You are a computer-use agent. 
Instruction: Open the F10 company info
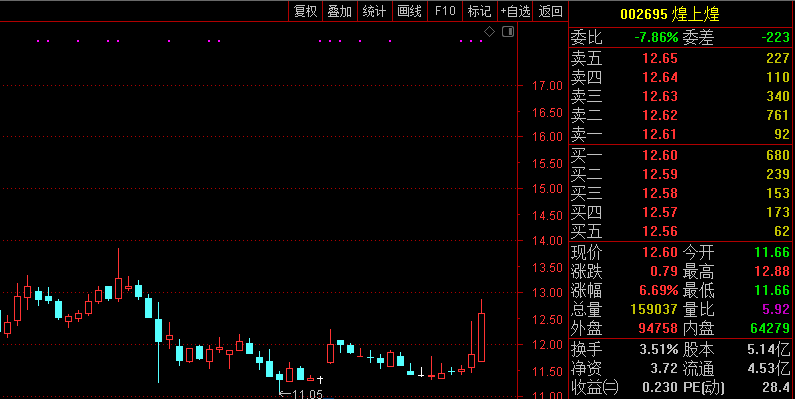tap(445, 11)
